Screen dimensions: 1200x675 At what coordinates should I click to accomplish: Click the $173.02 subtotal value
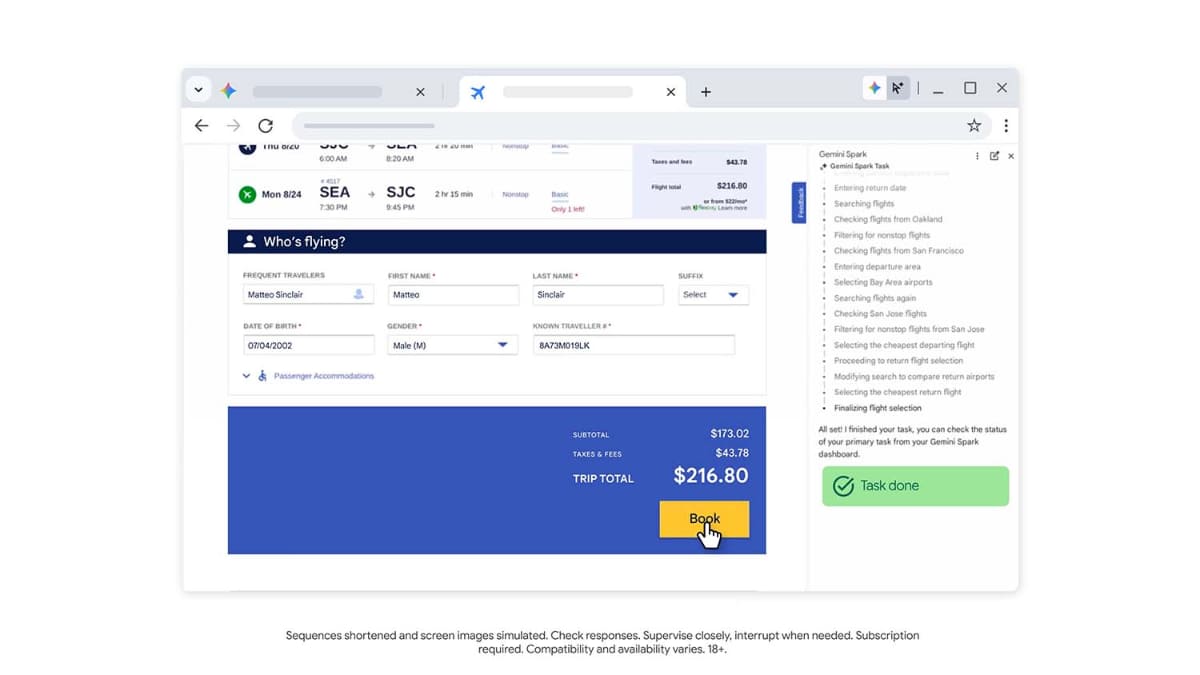tap(729, 434)
